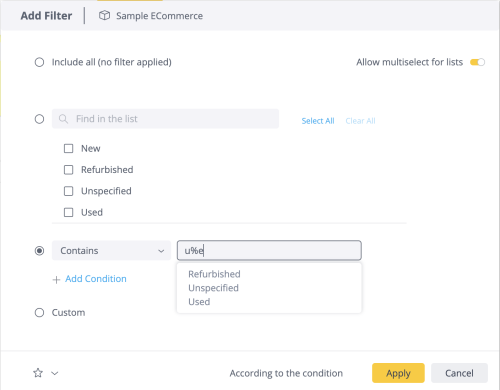Check the New checkbox
Screen dimensions: 500x390
point(68,148)
